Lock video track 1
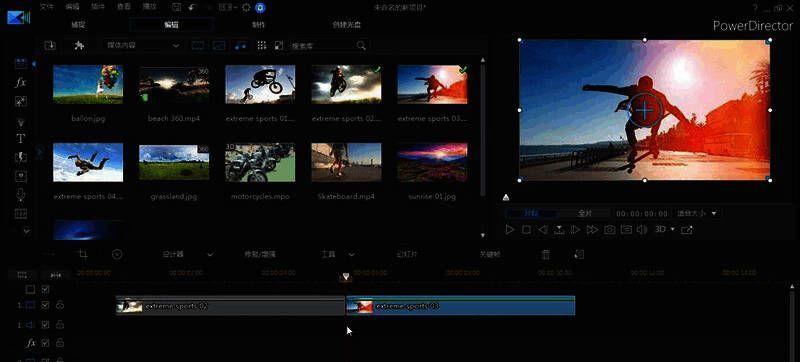The width and height of the screenshot is (800, 362). tap(60, 305)
